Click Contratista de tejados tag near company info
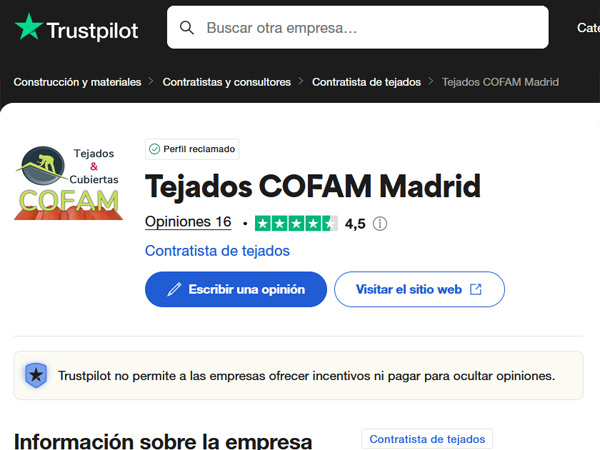This screenshot has height=450, width=600. 427,439
